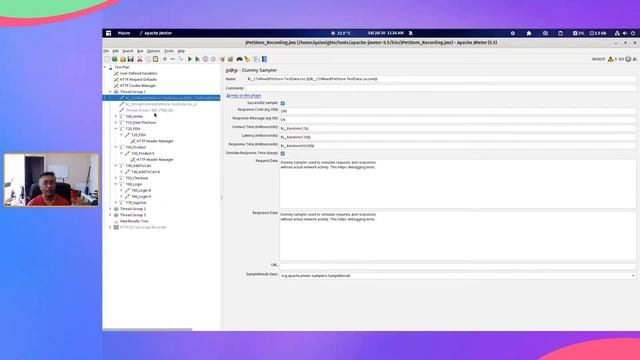Click Start no pauses toolbar icon

(198, 59)
